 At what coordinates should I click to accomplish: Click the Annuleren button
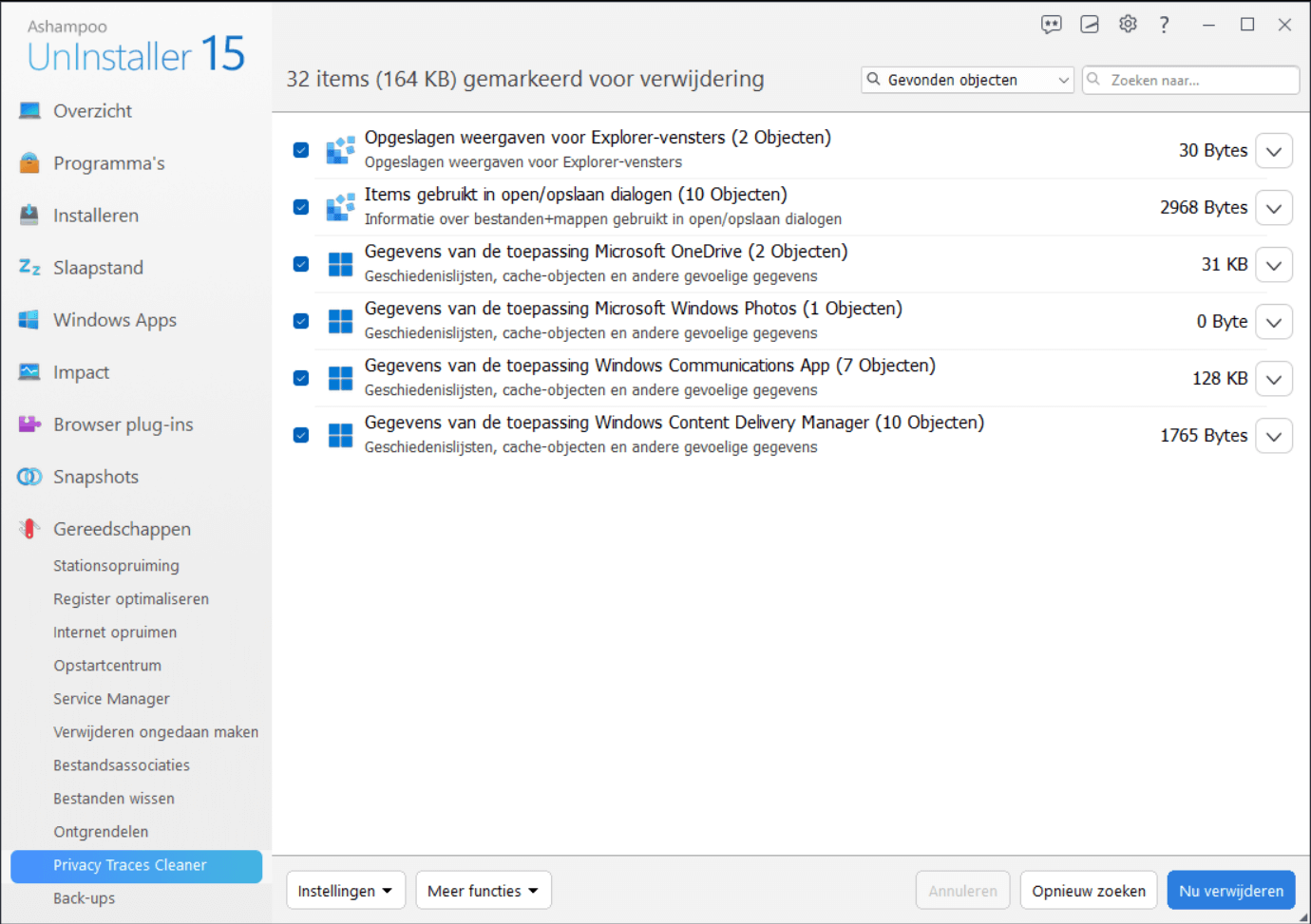click(x=962, y=891)
